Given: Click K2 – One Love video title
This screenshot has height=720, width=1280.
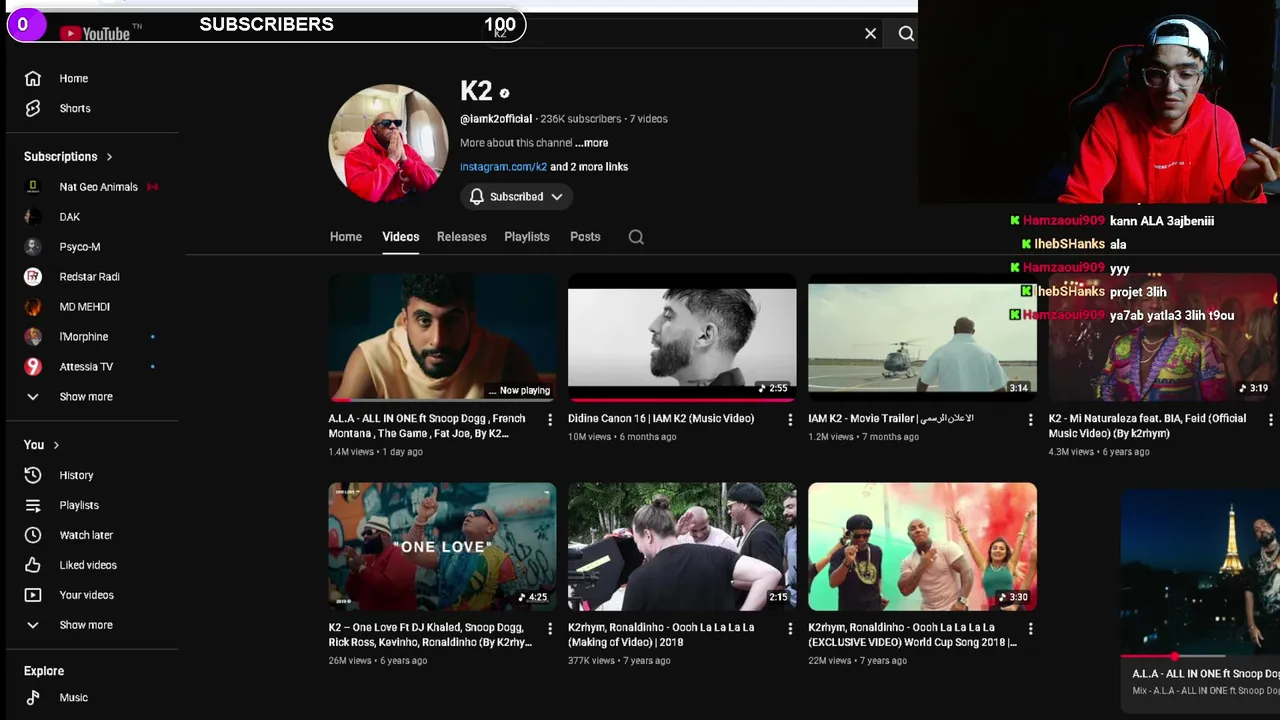Looking at the screenshot, I should (x=431, y=635).
